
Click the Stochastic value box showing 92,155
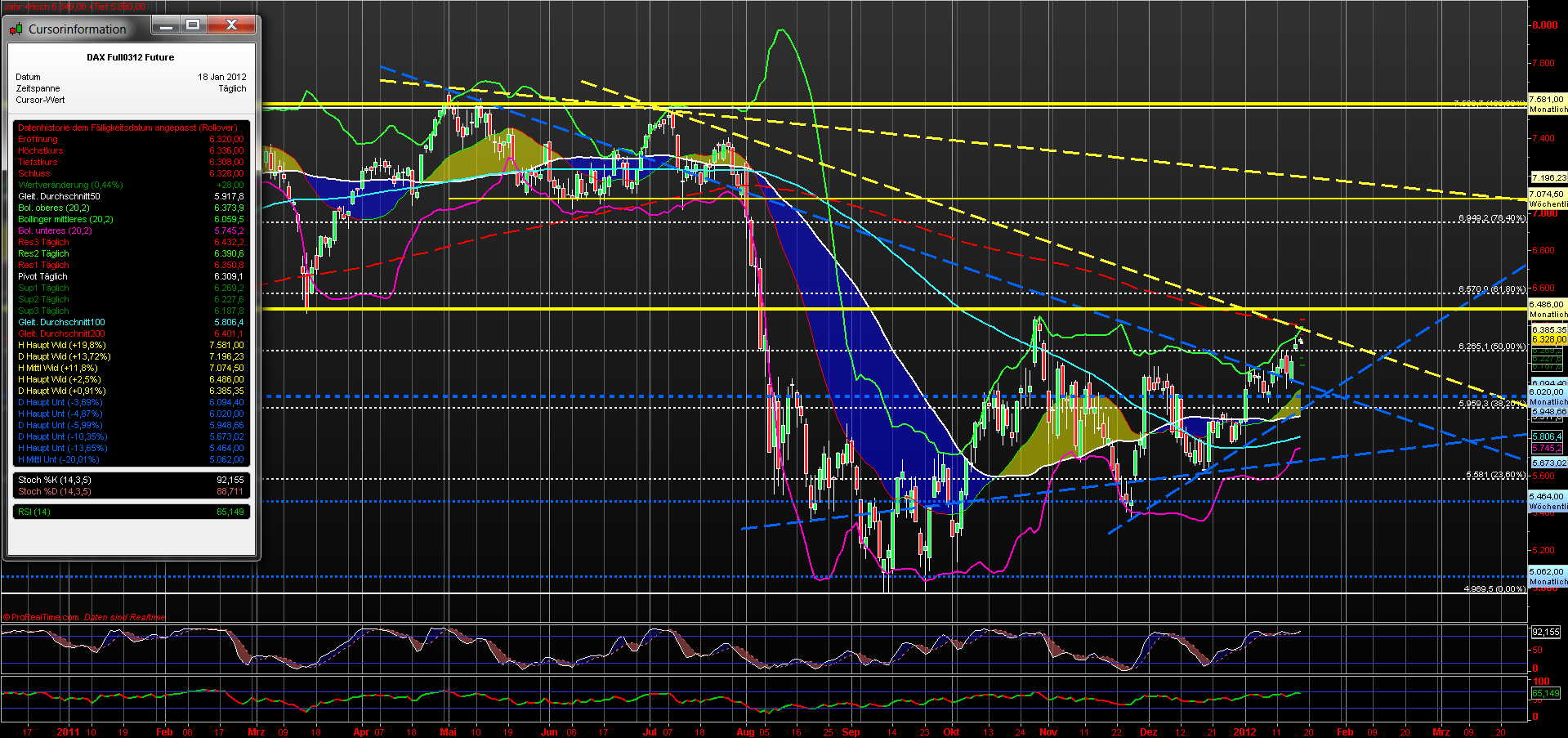pos(1547,631)
